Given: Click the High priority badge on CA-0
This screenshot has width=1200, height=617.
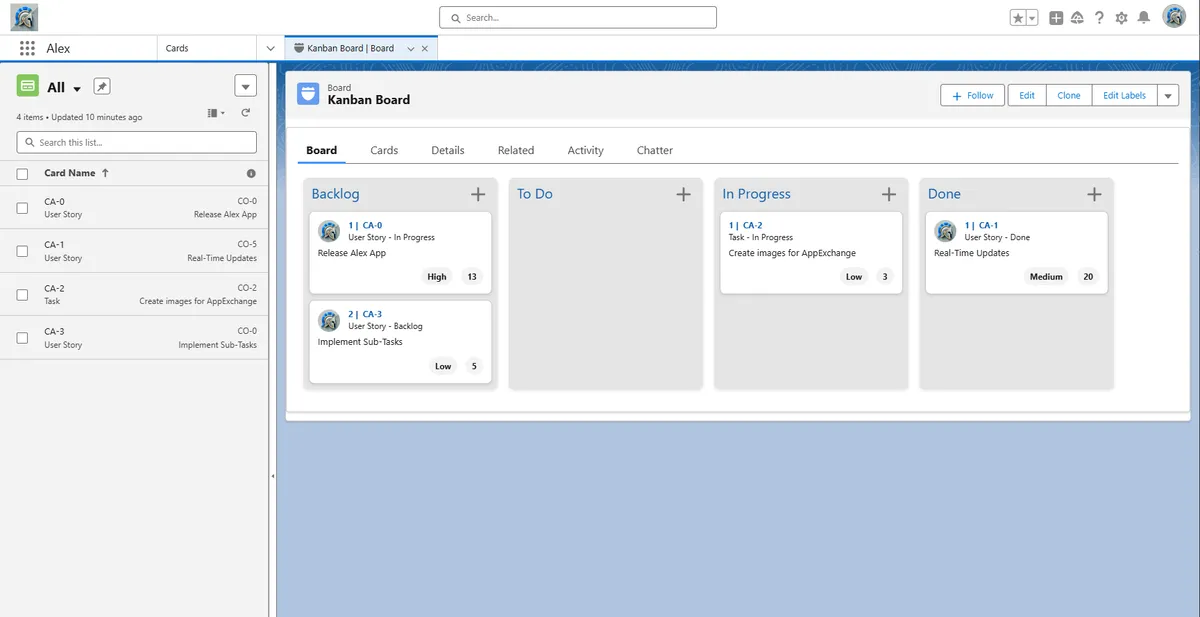Looking at the screenshot, I should click(437, 277).
